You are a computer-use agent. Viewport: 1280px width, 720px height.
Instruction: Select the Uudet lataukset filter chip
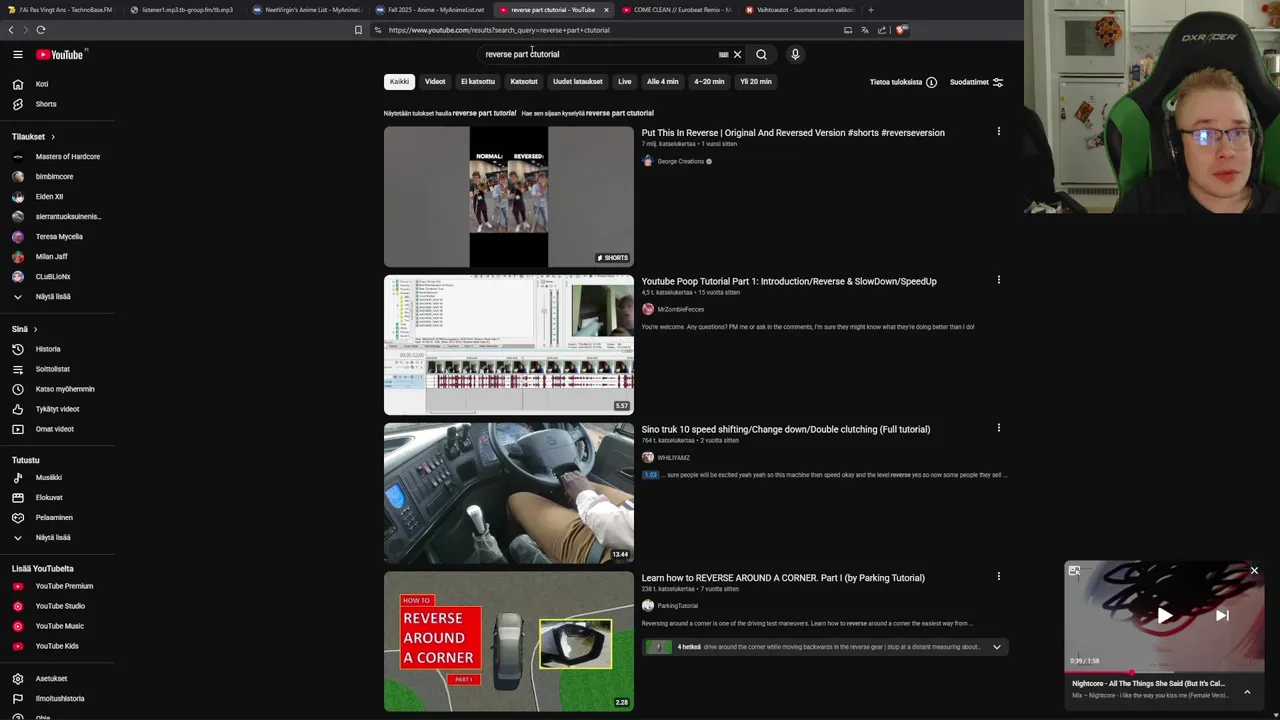[x=578, y=81]
